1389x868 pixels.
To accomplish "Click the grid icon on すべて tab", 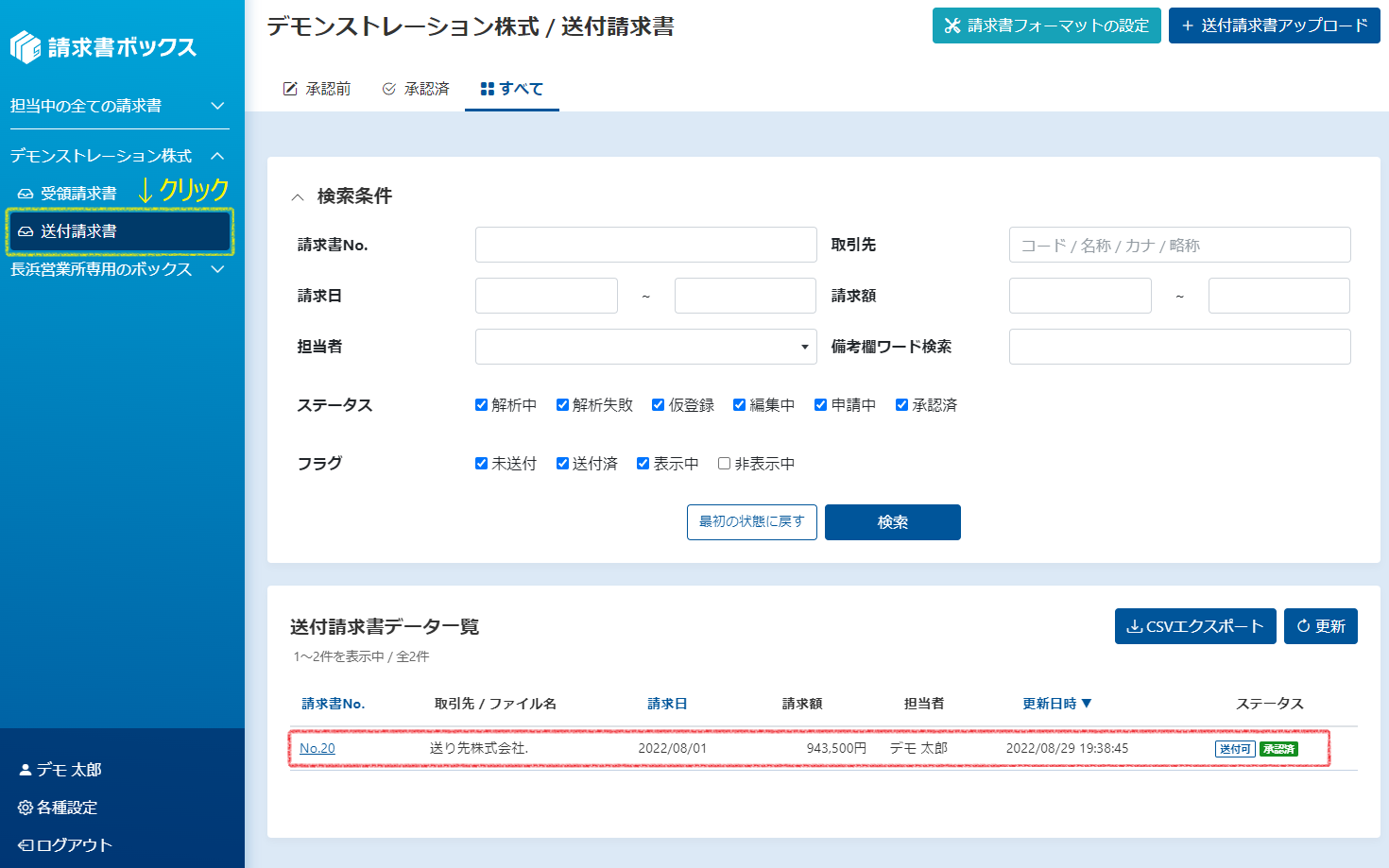I will [x=488, y=89].
